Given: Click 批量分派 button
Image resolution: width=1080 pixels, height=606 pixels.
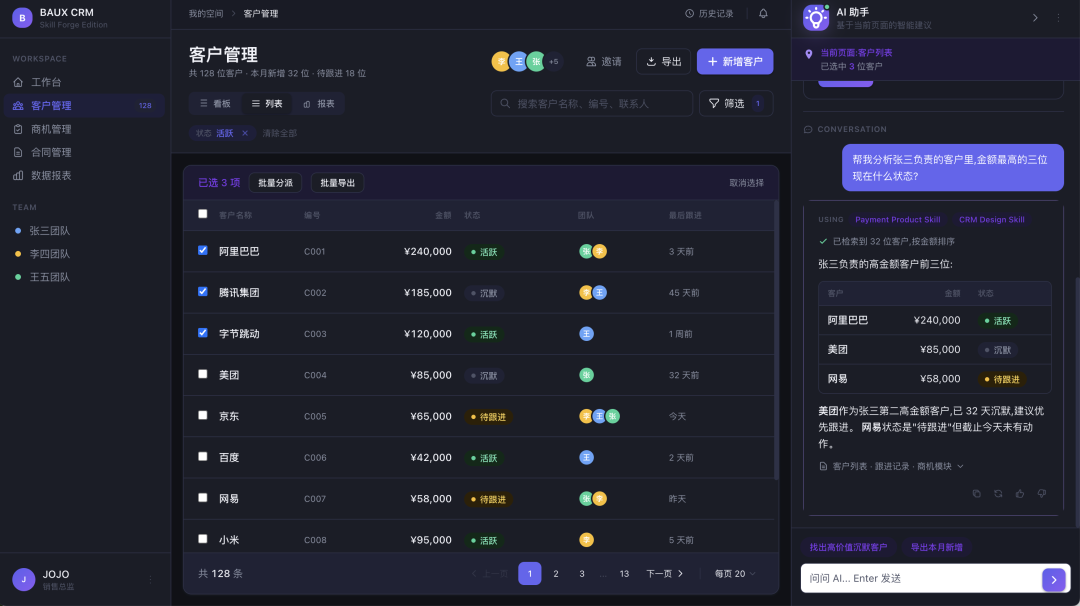Looking at the screenshot, I should pyautogui.click(x=275, y=182).
